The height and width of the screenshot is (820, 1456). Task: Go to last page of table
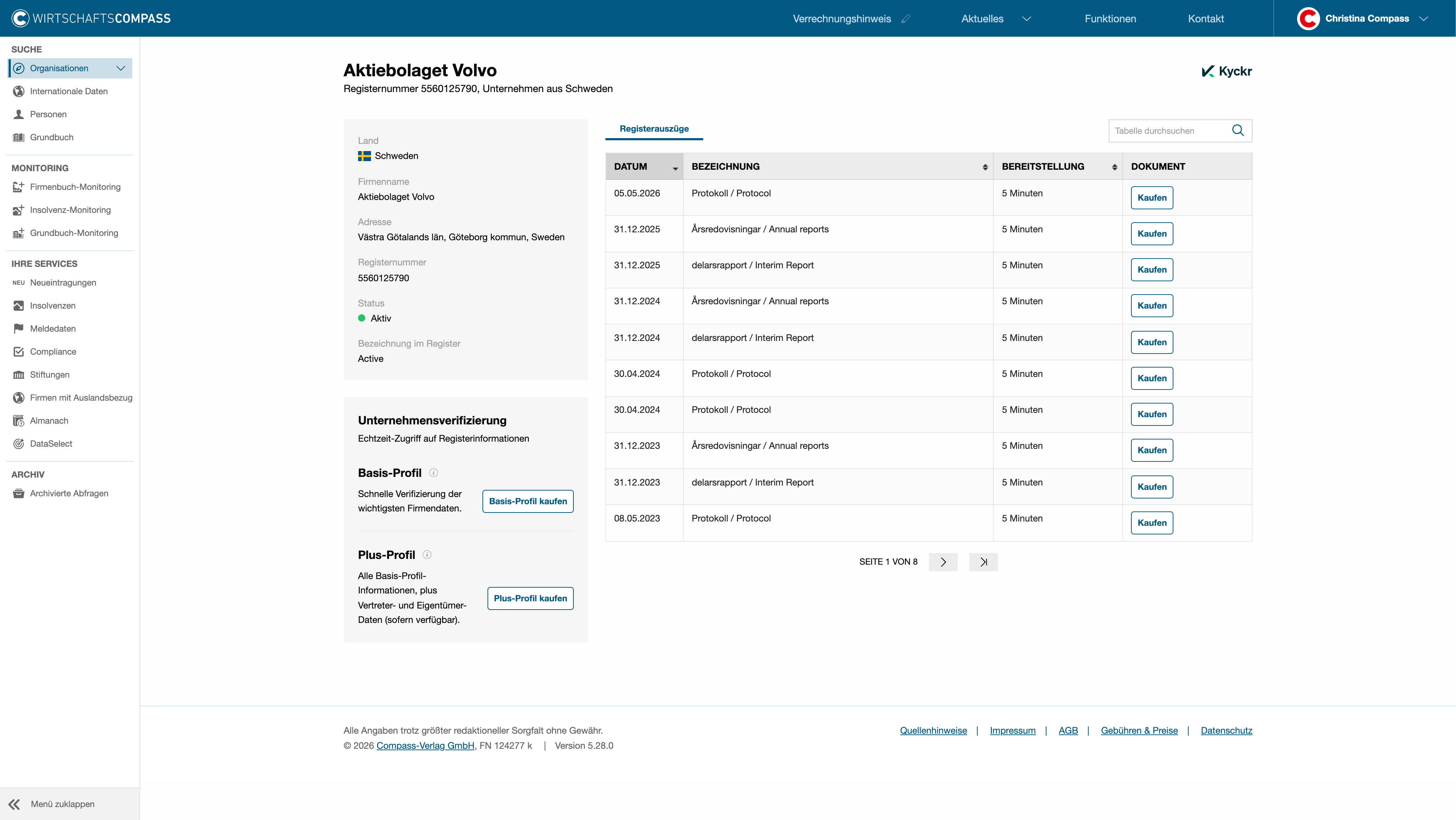pyautogui.click(x=984, y=562)
